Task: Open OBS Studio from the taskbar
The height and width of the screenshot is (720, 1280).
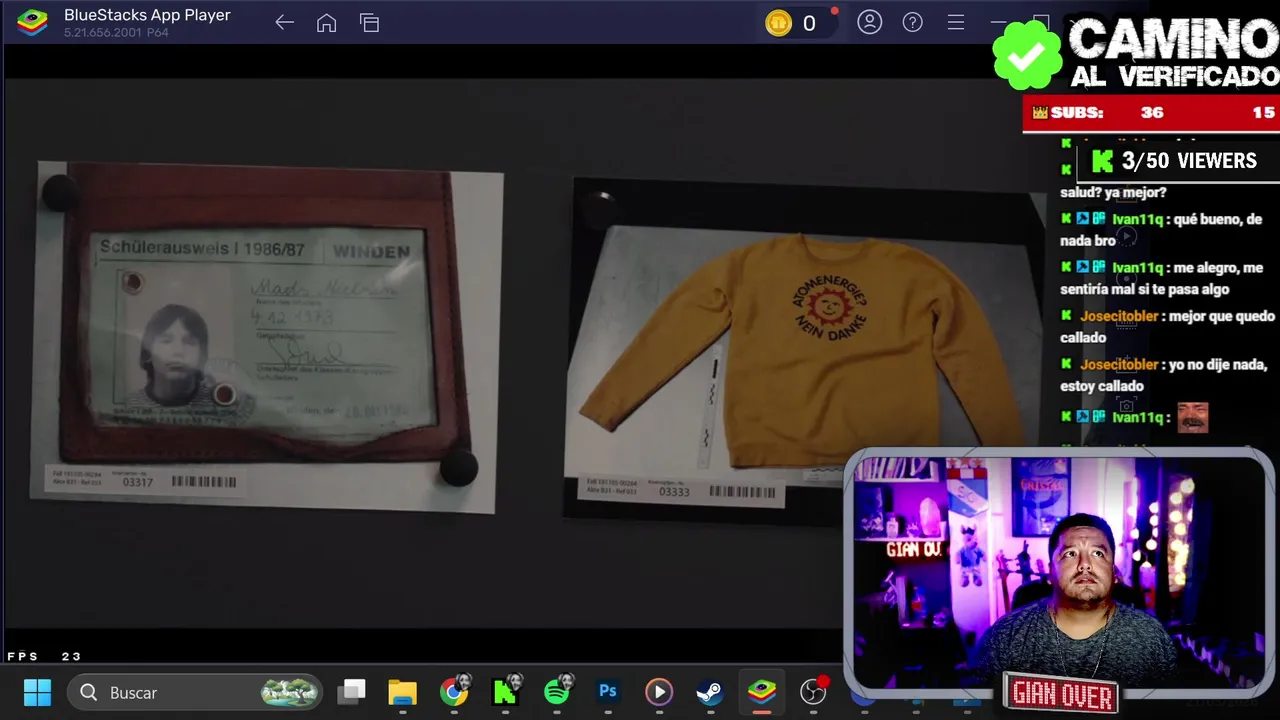Action: 814,692
